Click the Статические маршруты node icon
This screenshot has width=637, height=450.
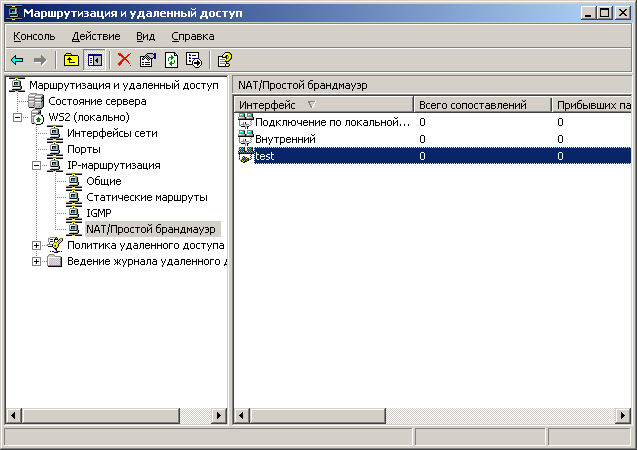[74, 197]
